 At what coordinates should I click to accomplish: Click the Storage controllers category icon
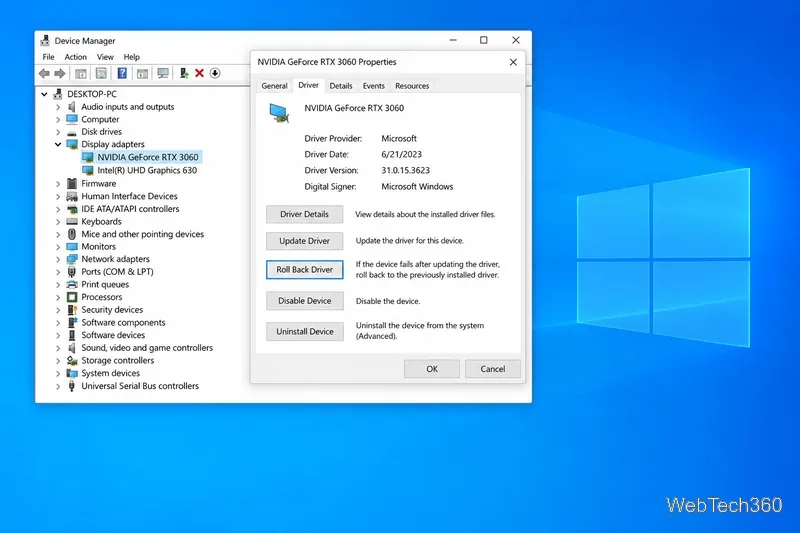(x=72, y=361)
